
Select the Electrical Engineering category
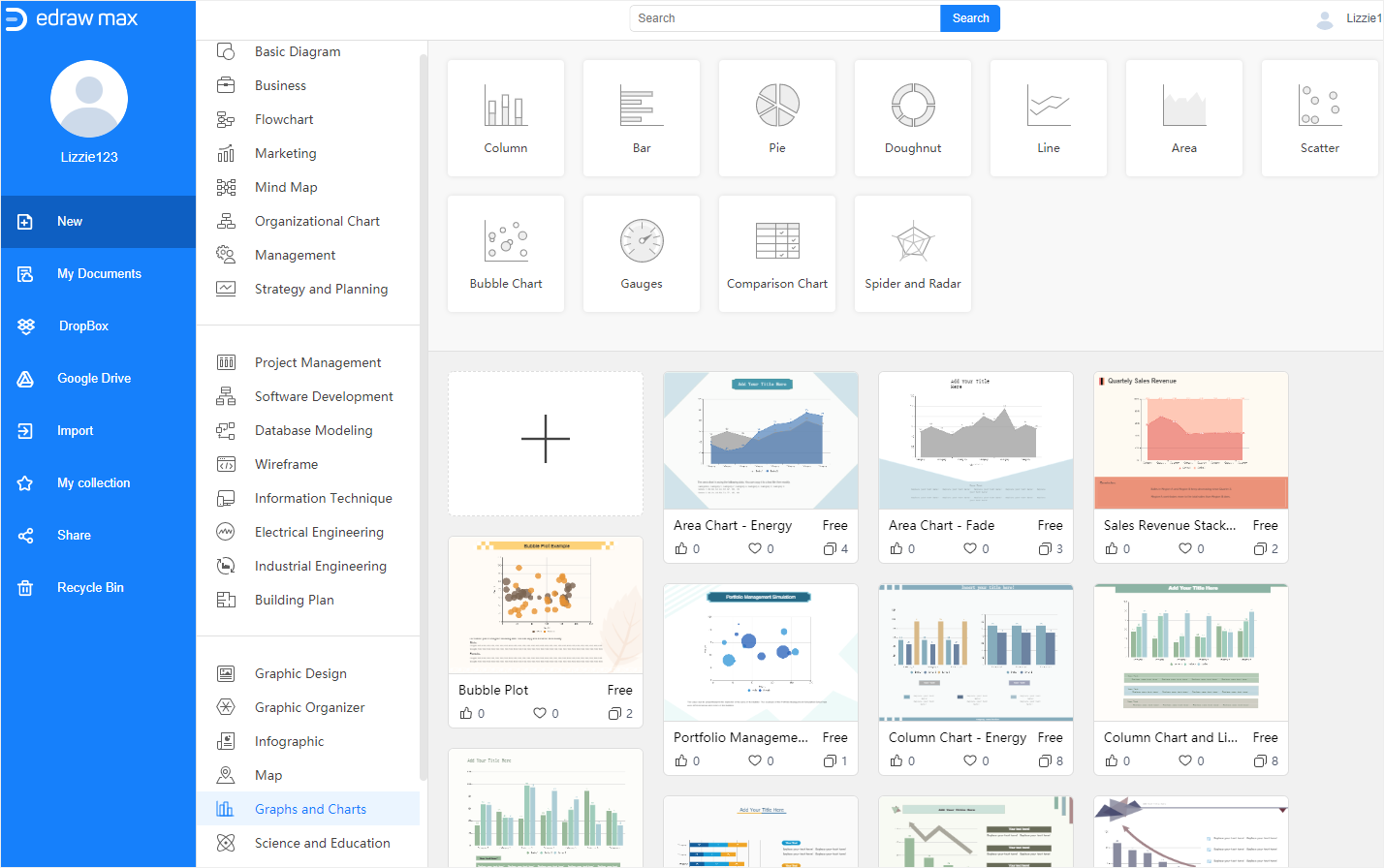[308, 532]
